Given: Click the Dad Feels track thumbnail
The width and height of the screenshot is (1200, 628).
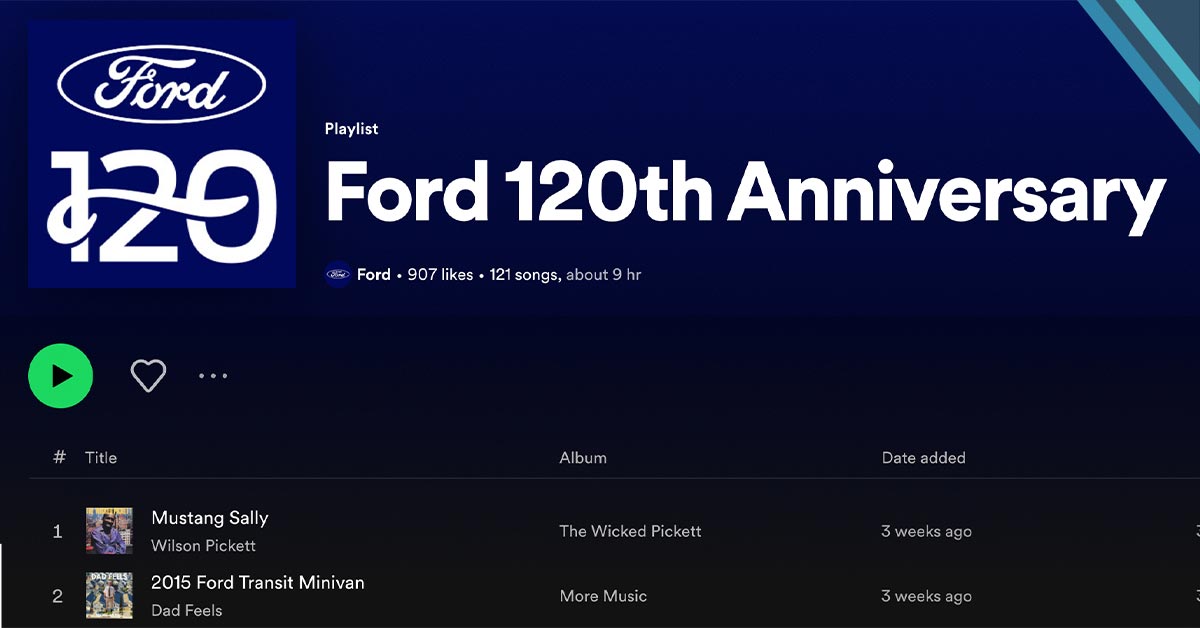Looking at the screenshot, I should click(x=110, y=595).
